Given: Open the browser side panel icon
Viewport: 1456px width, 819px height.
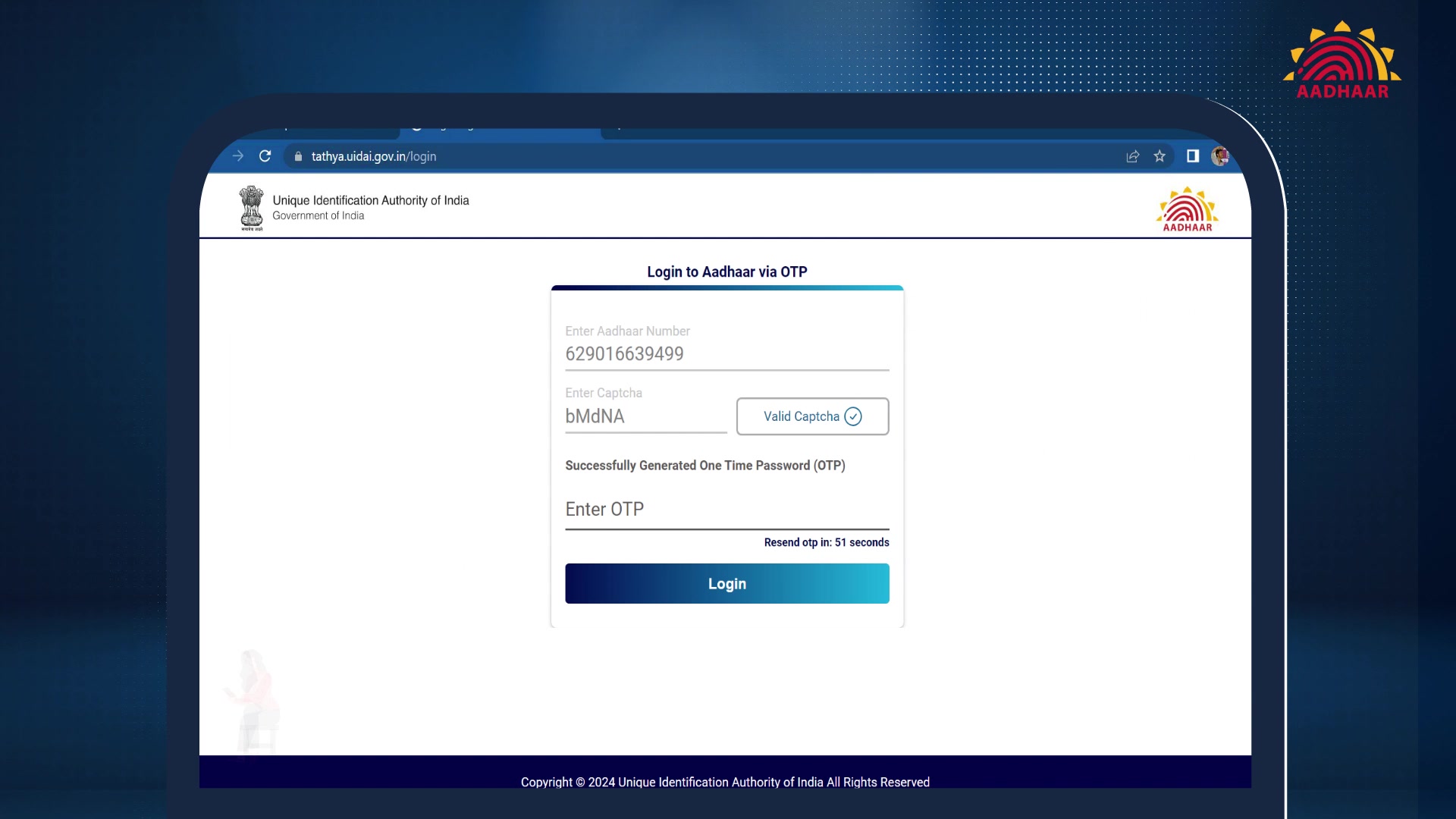Looking at the screenshot, I should tap(1193, 156).
